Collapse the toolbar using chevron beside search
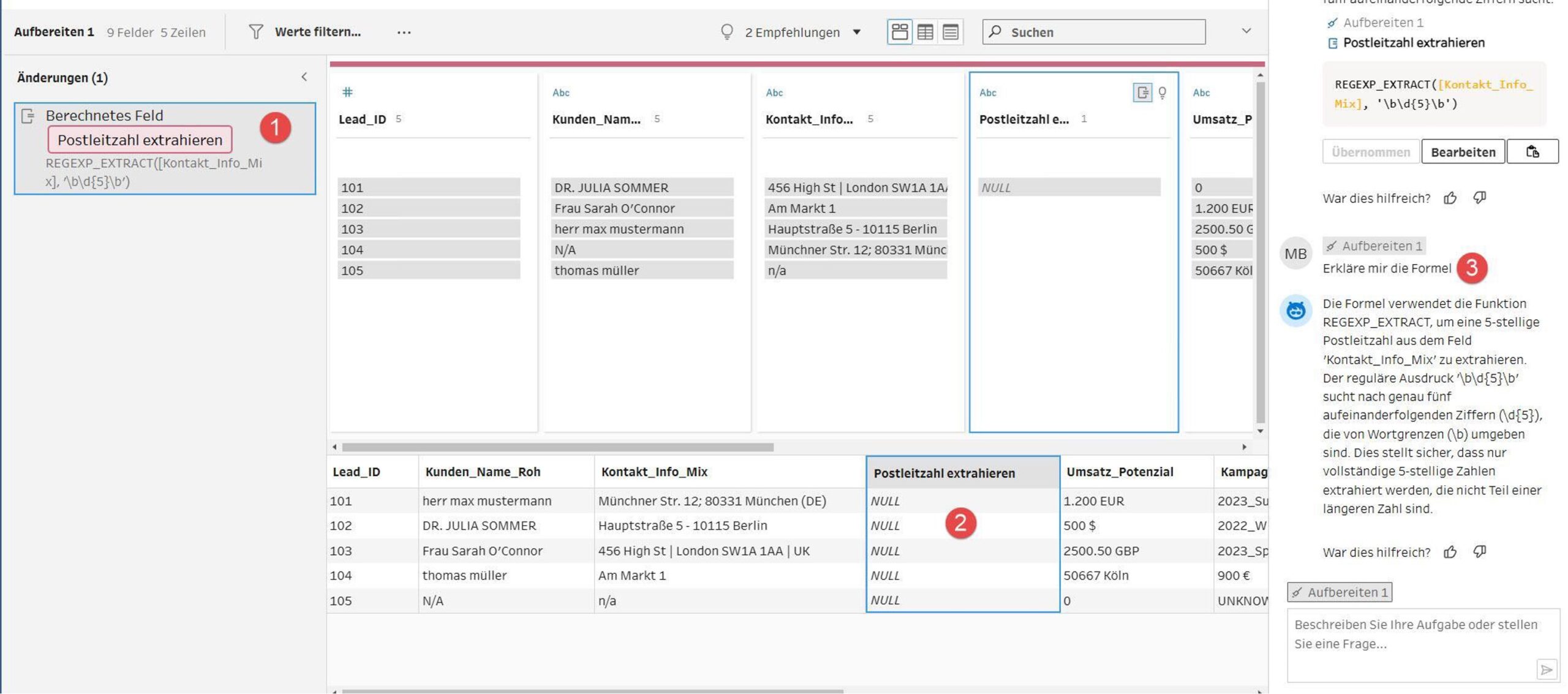Screen dimensions: 1568x694 (1246, 31)
